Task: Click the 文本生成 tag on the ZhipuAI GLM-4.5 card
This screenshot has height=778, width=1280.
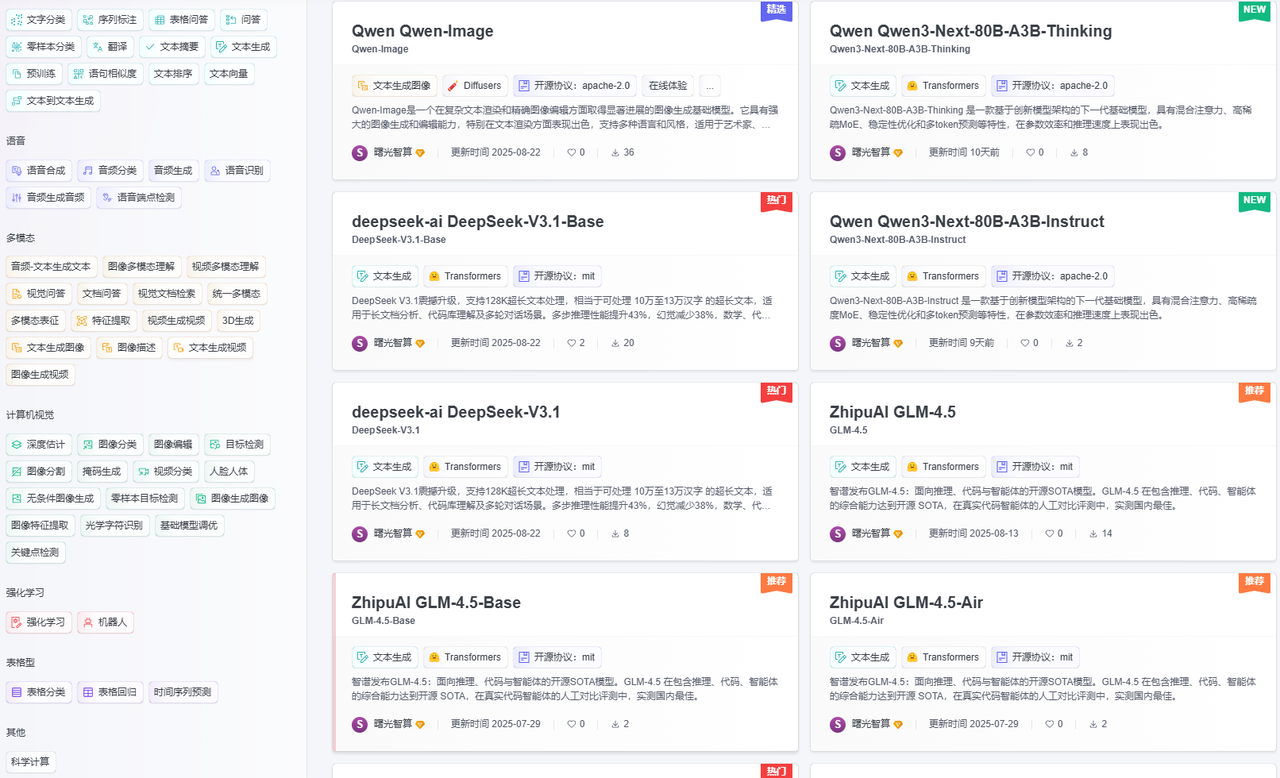Action: (862, 467)
